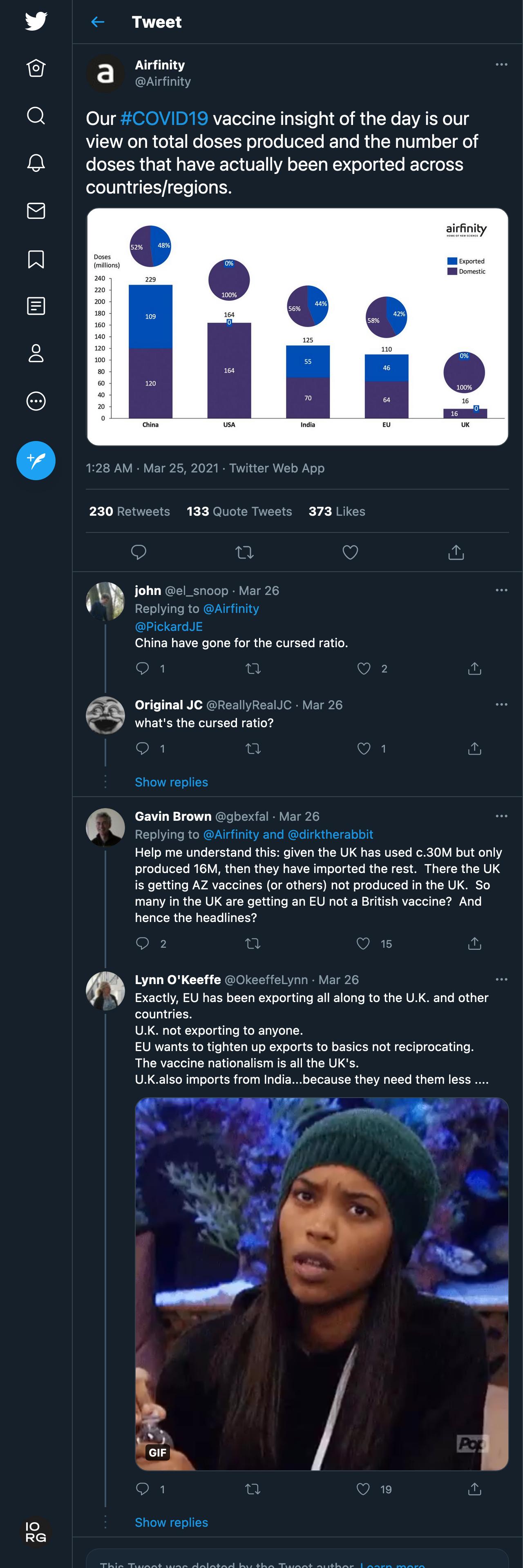The width and height of the screenshot is (523, 1568).
Task: Click the compose Tweet button
Action: 36,460
